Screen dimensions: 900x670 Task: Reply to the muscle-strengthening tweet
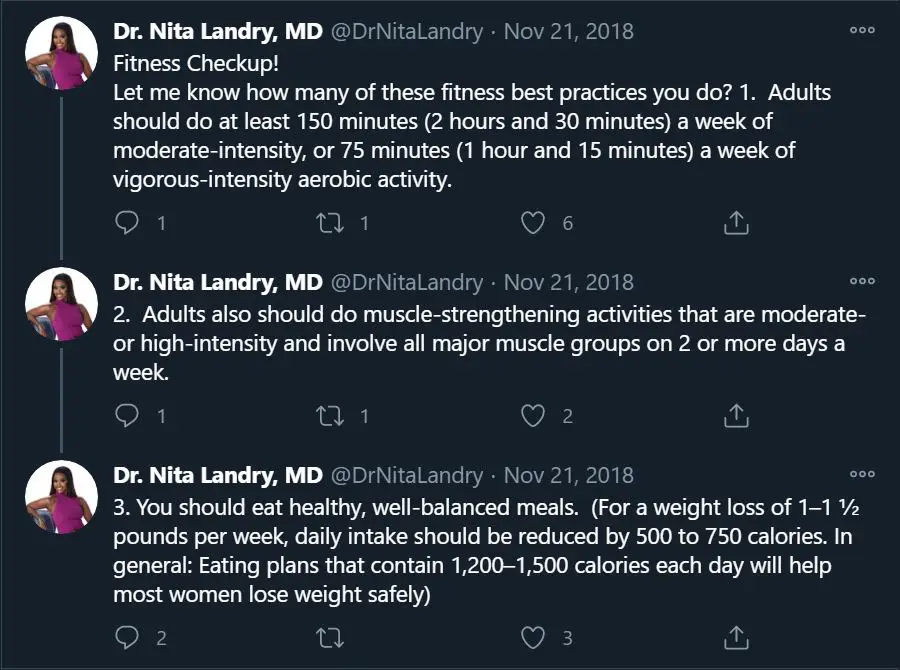coord(127,416)
